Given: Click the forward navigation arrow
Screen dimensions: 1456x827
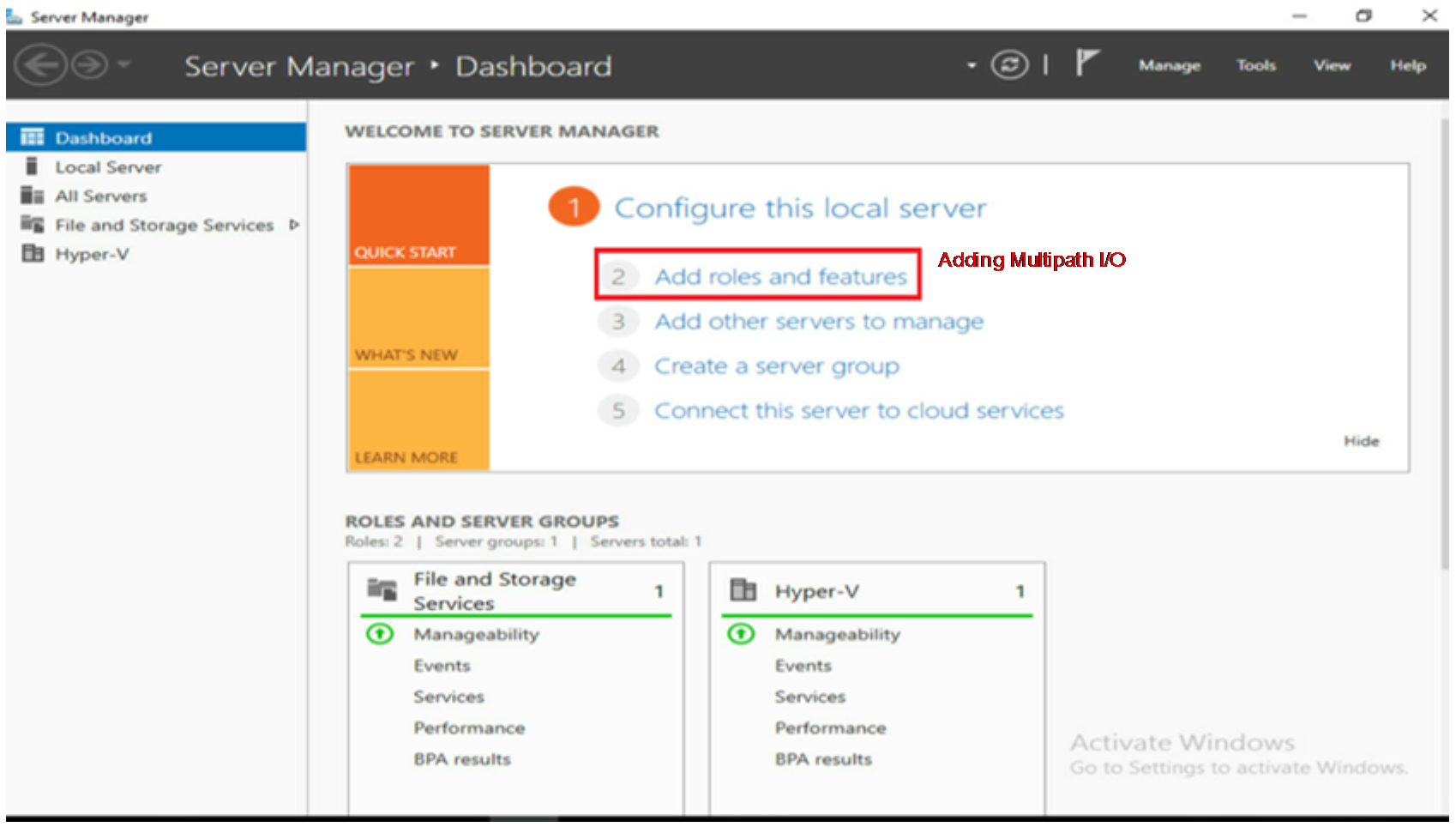Looking at the screenshot, I should point(89,65).
